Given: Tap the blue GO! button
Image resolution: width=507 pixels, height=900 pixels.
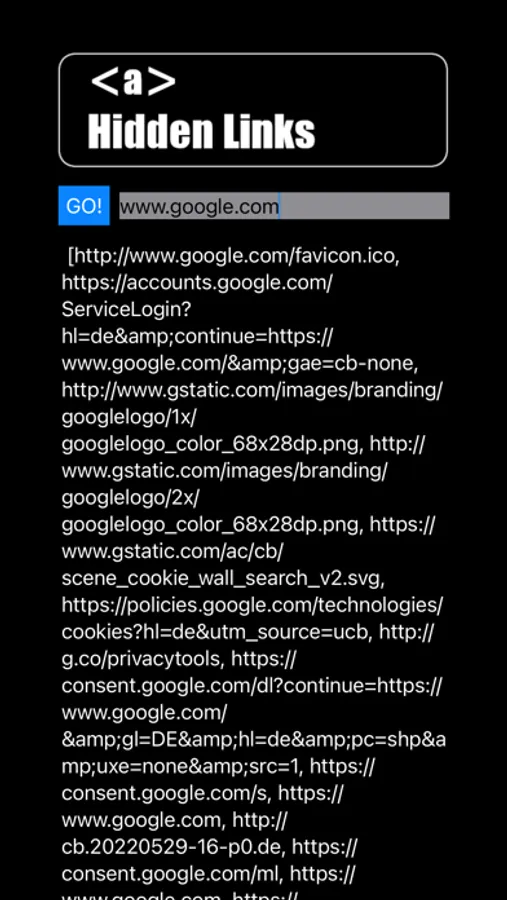Looking at the screenshot, I should pos(84,205).
